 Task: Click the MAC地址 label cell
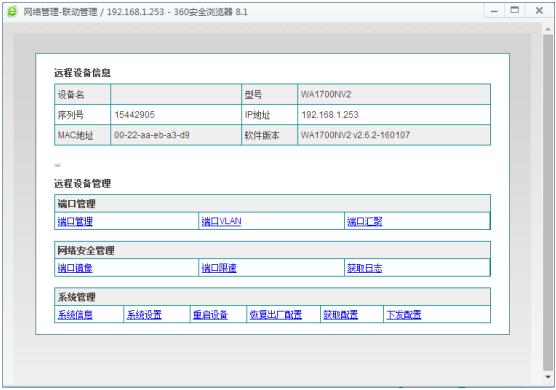point(83,135)
